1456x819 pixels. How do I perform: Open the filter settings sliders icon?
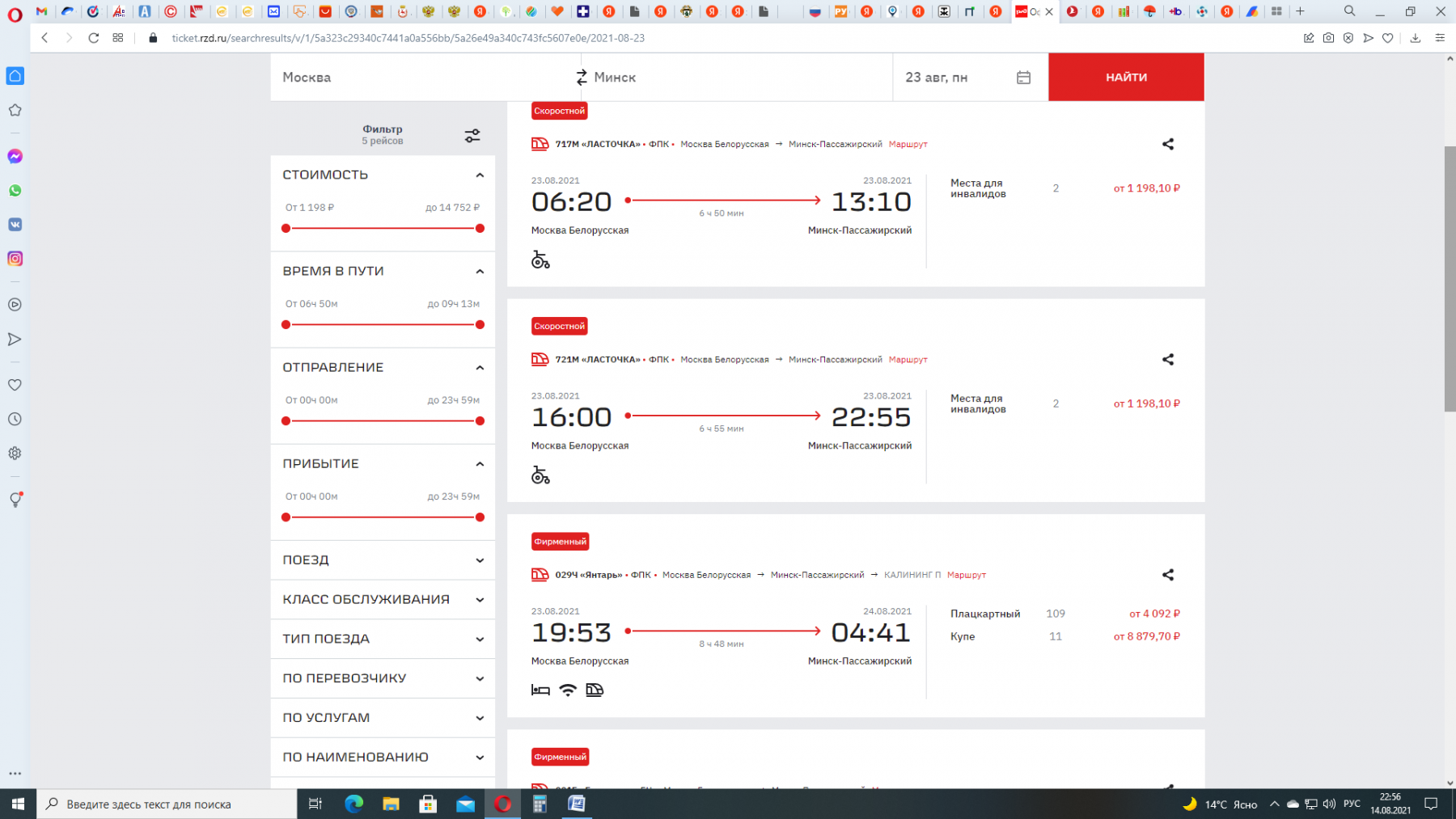[472, 136]
